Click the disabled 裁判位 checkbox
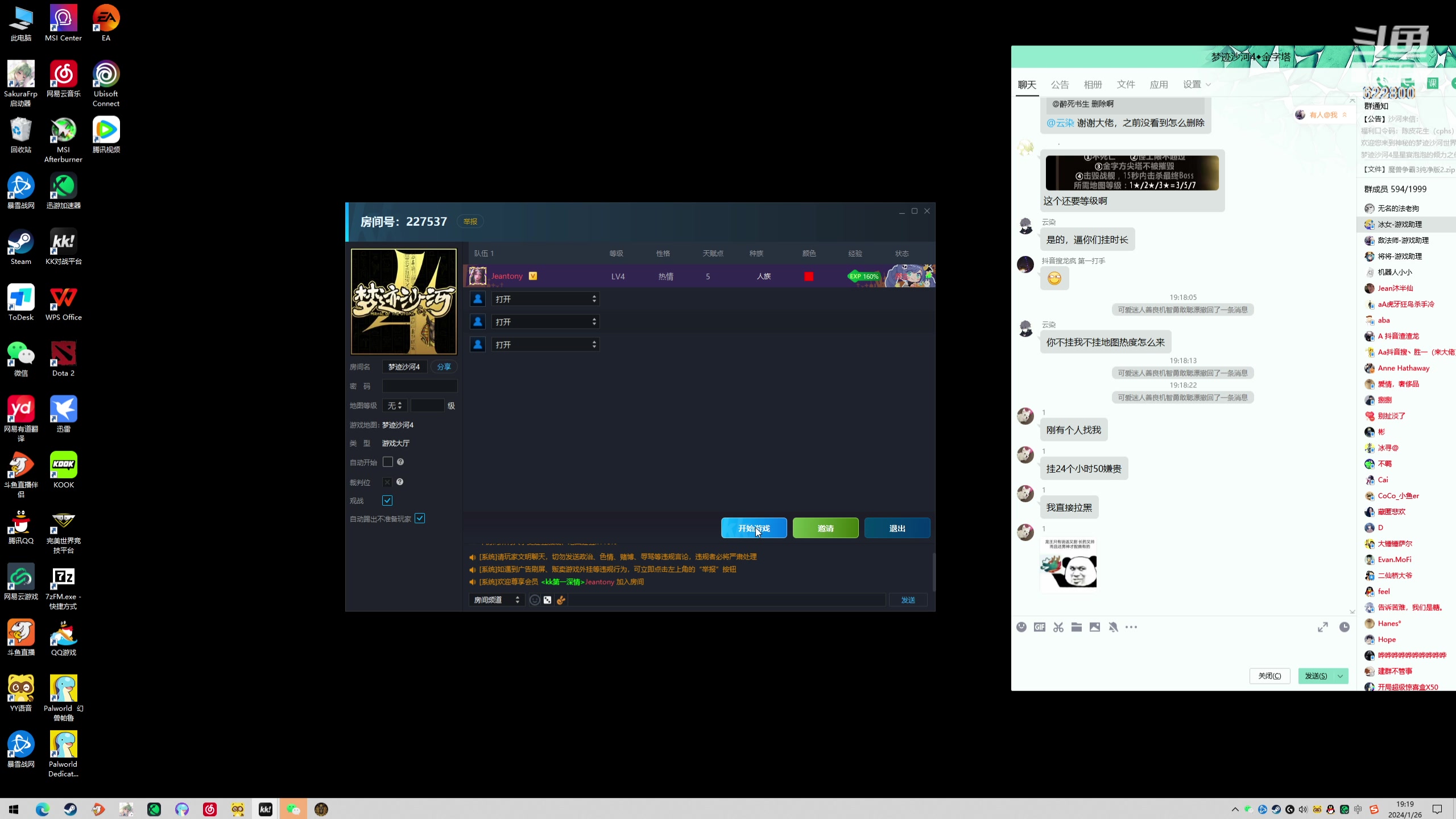This screenshot has height=819, width=1456. tap(387, 482)
